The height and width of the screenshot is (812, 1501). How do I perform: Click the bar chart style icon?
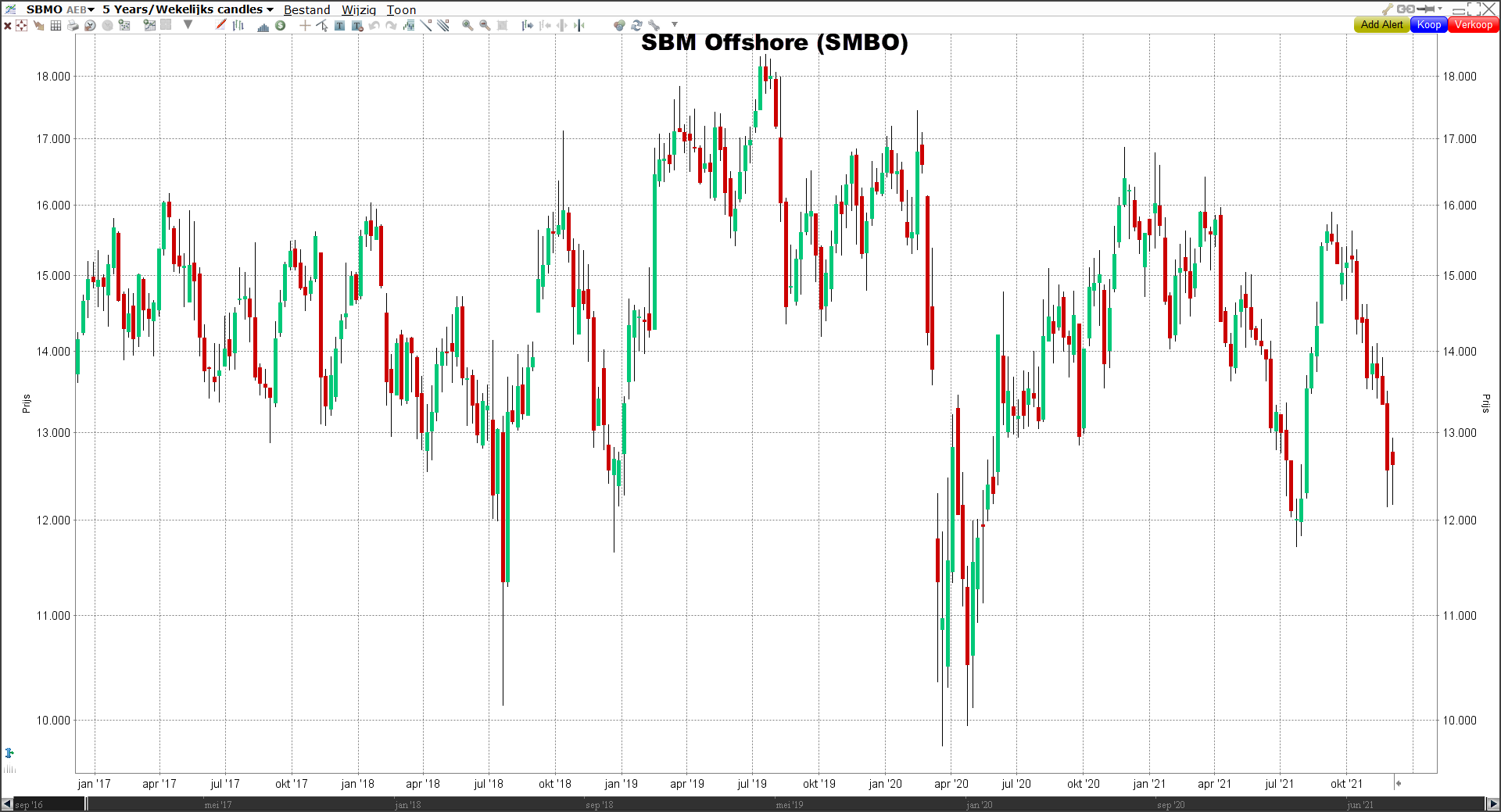coord(238,25)
